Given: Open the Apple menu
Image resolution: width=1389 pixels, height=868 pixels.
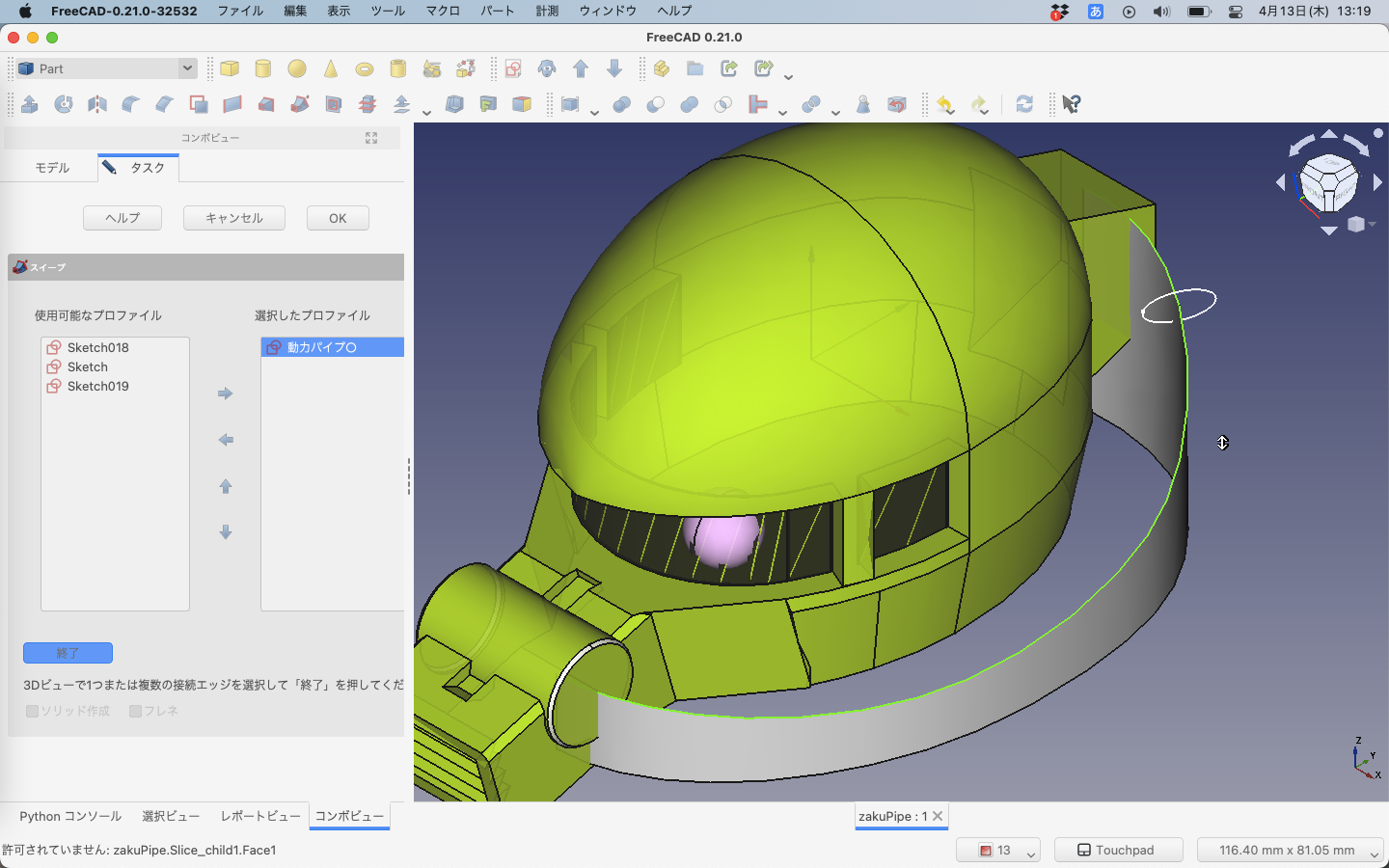Looking at the screenshot, I should pyautogui.click(x=25, y=11).
